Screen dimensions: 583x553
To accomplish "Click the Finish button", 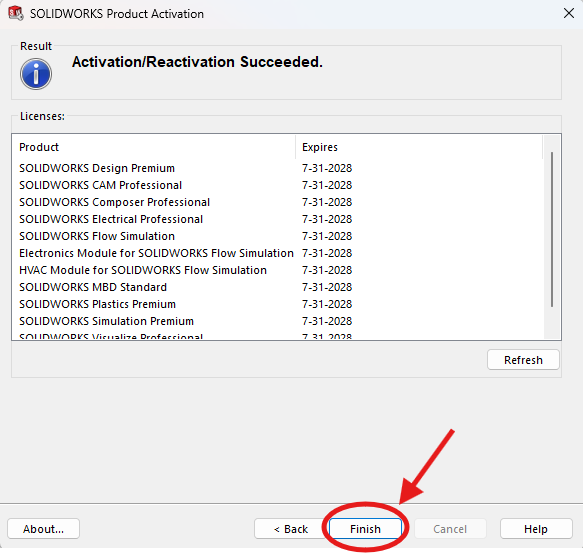I will [365, 528].
